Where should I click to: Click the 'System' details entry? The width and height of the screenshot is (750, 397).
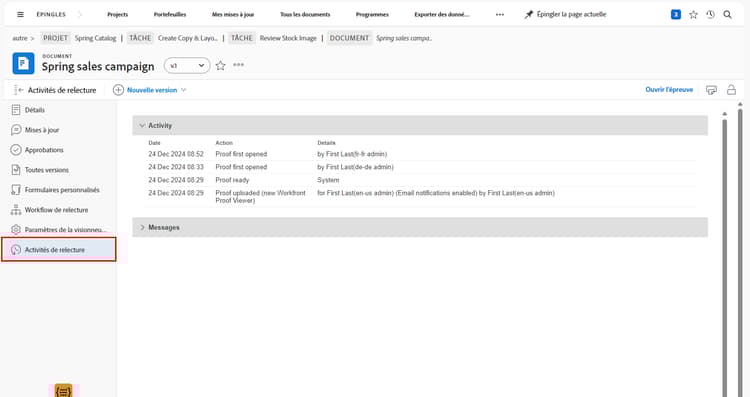328,180
